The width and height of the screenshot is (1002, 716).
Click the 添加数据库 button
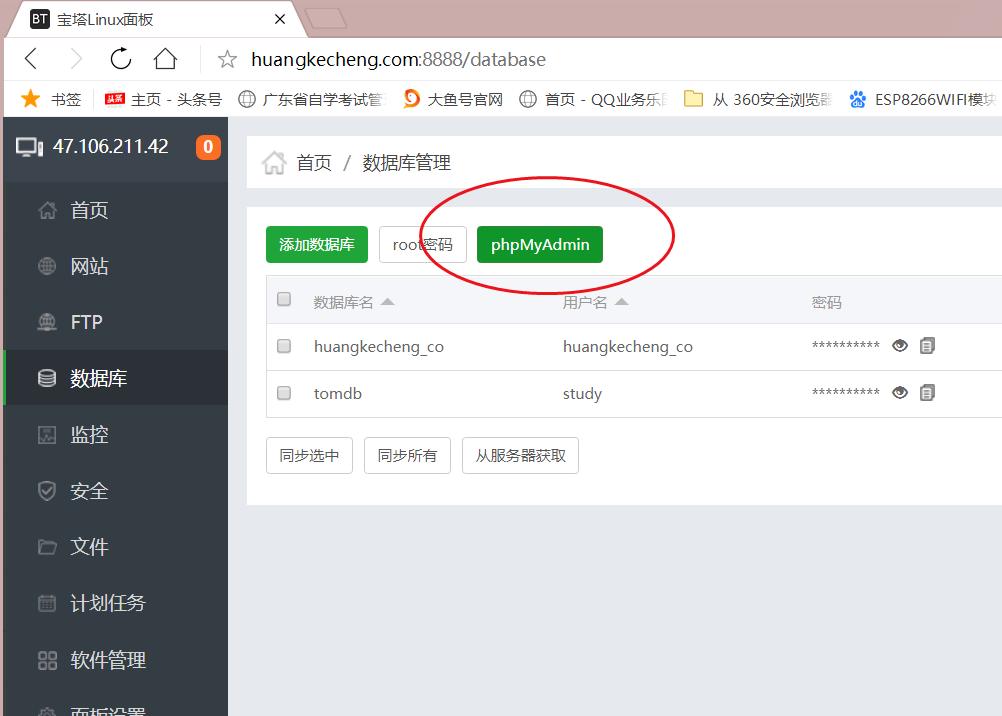point(316,244)
